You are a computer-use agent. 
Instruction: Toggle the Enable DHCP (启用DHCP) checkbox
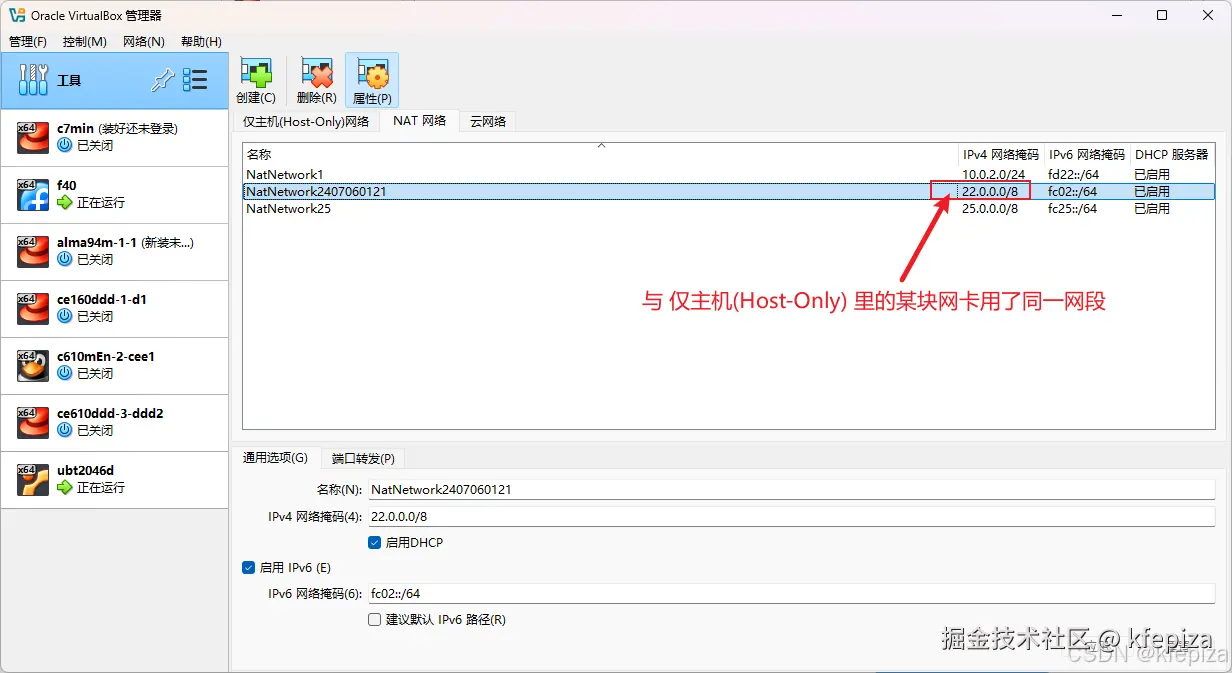point(375,543)
